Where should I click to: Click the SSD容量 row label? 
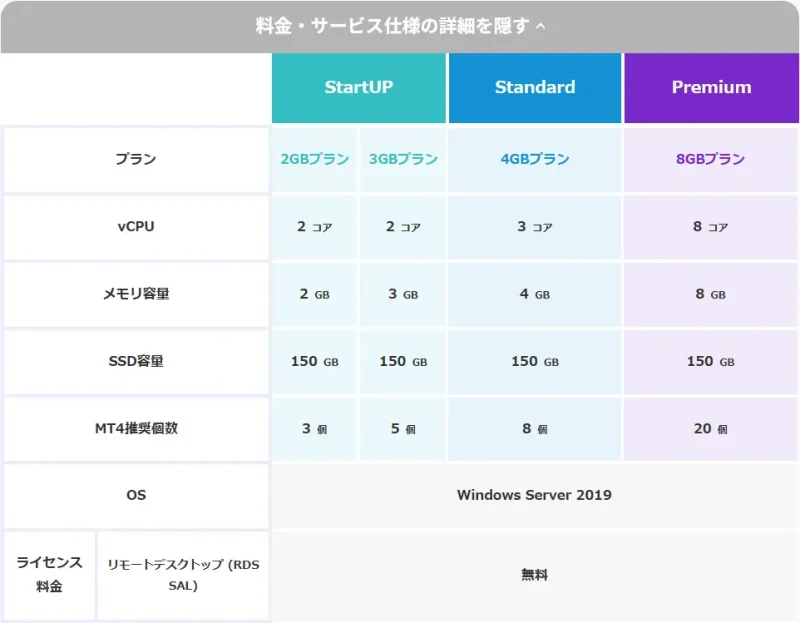point(136,361)
